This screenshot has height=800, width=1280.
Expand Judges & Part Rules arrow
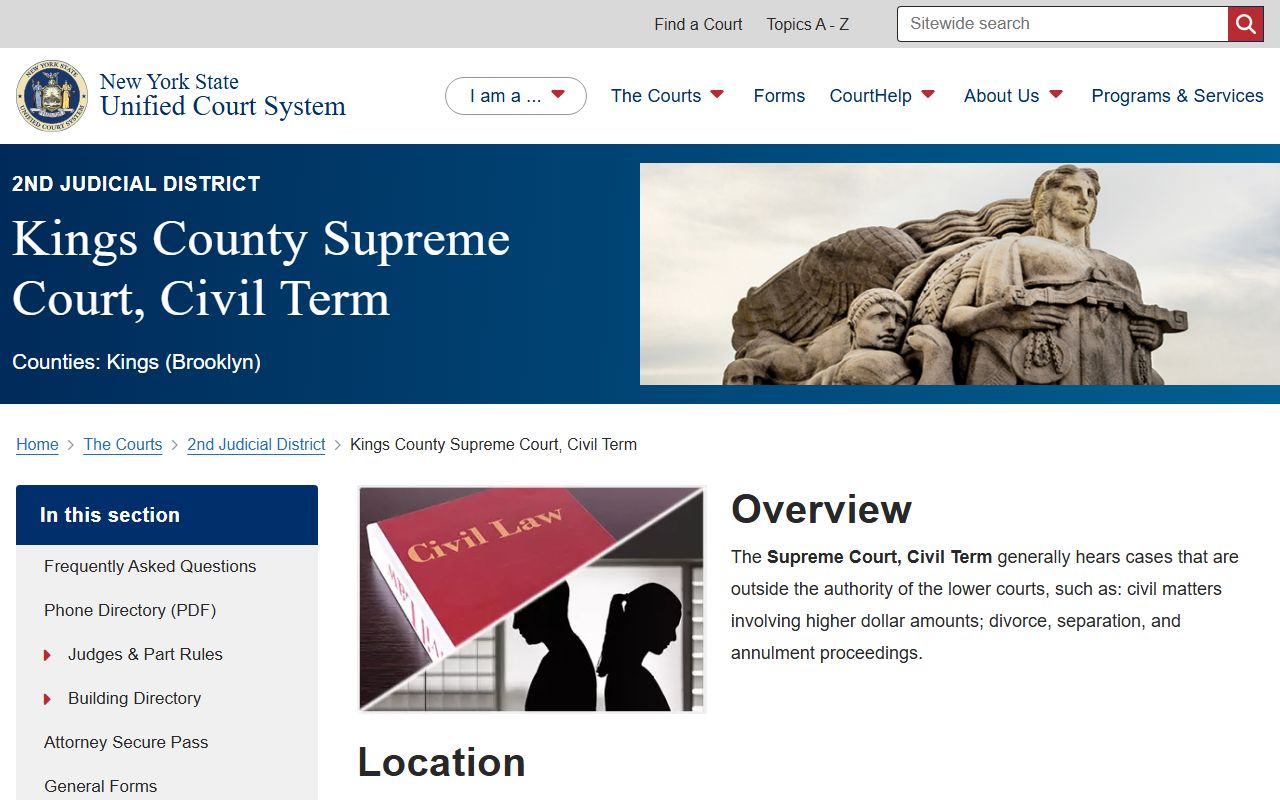[47, 655]
